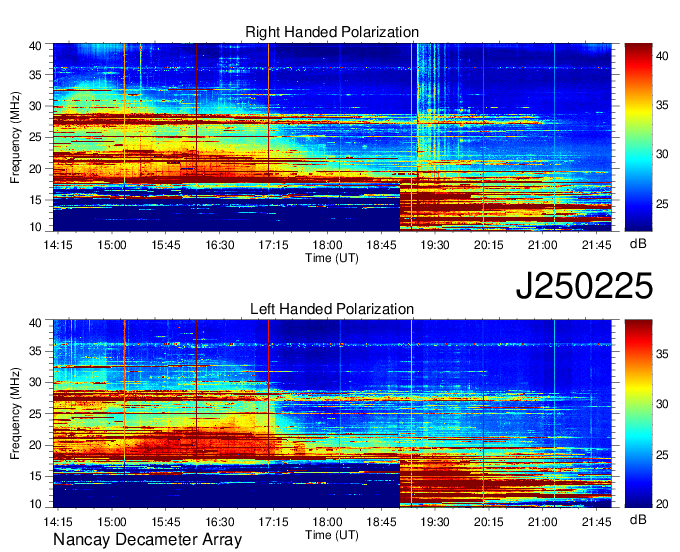Click the 14:15 tick of Left Handed plot
Viewport: 680px width, 552px height.
(58, 522)
